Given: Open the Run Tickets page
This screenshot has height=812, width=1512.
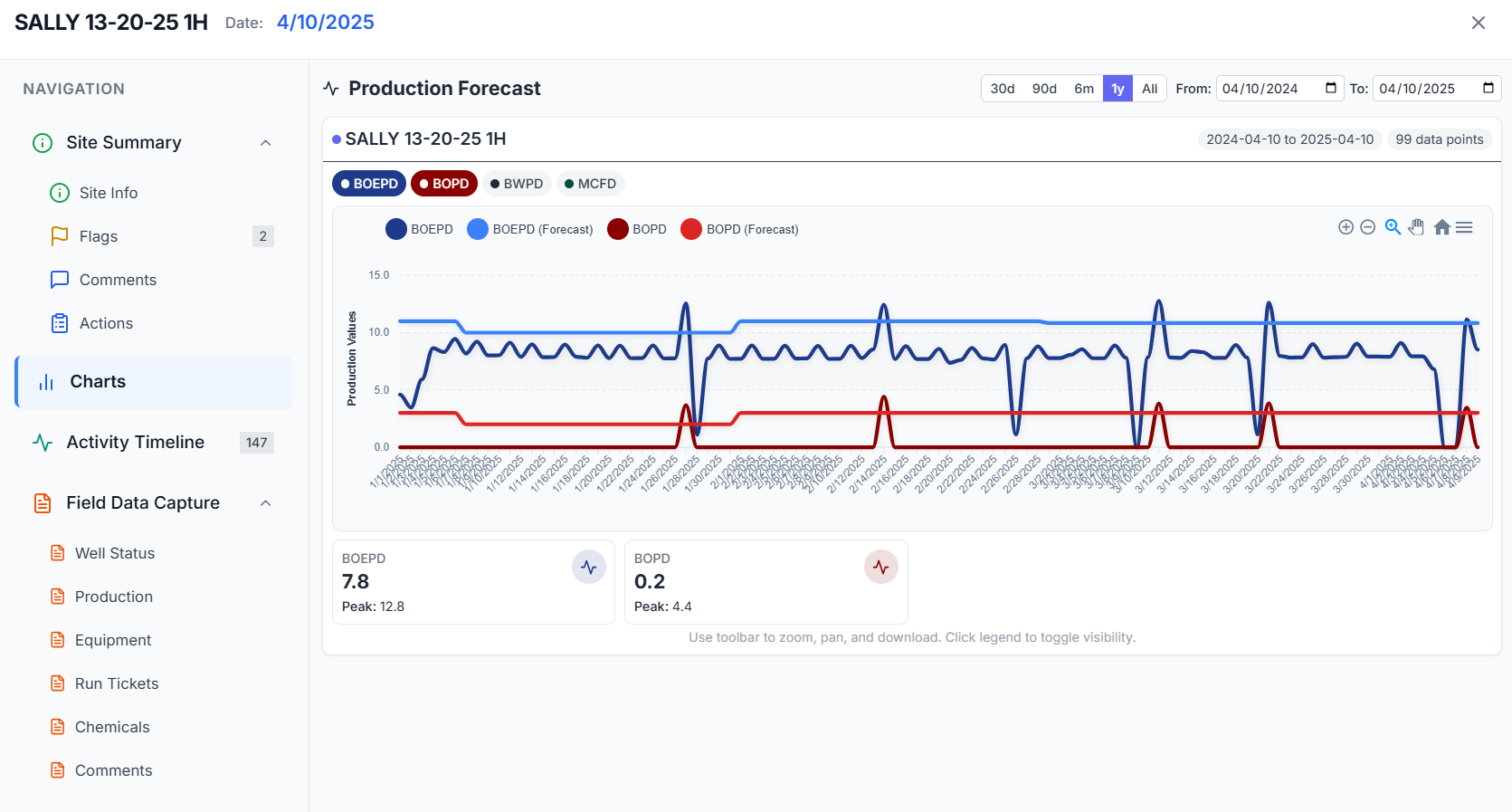Looking at the screenshot, I should click(118, 683).
